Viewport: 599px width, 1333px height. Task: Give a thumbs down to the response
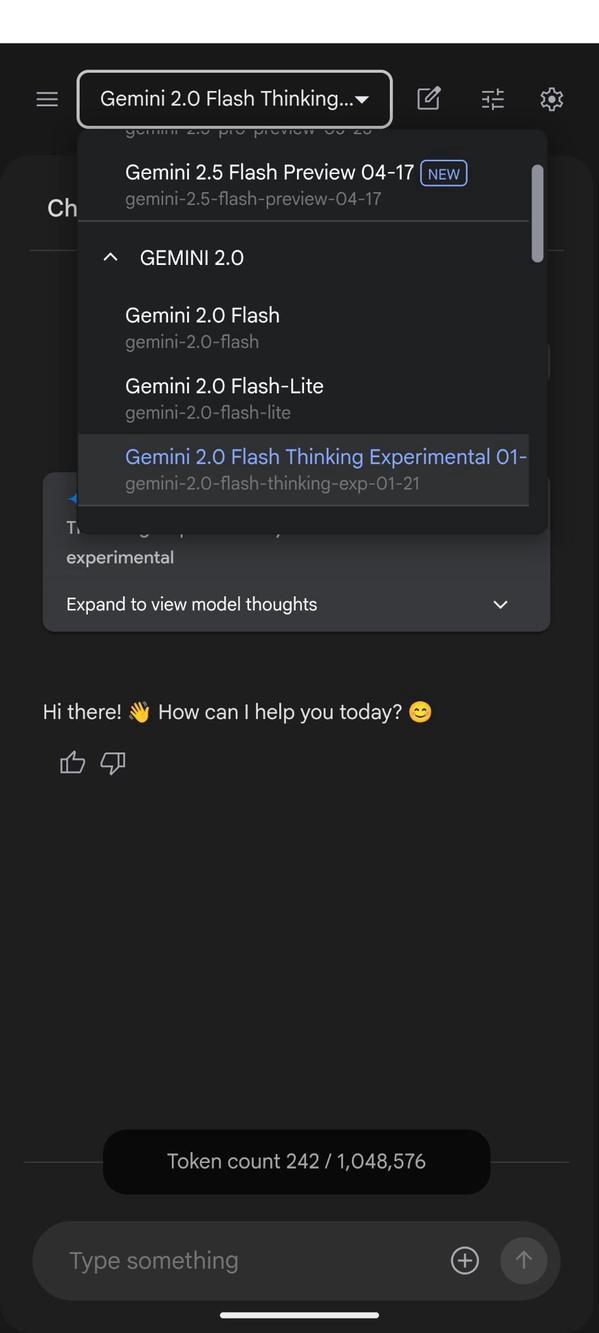pyautogui.click(x=112, y=763)
